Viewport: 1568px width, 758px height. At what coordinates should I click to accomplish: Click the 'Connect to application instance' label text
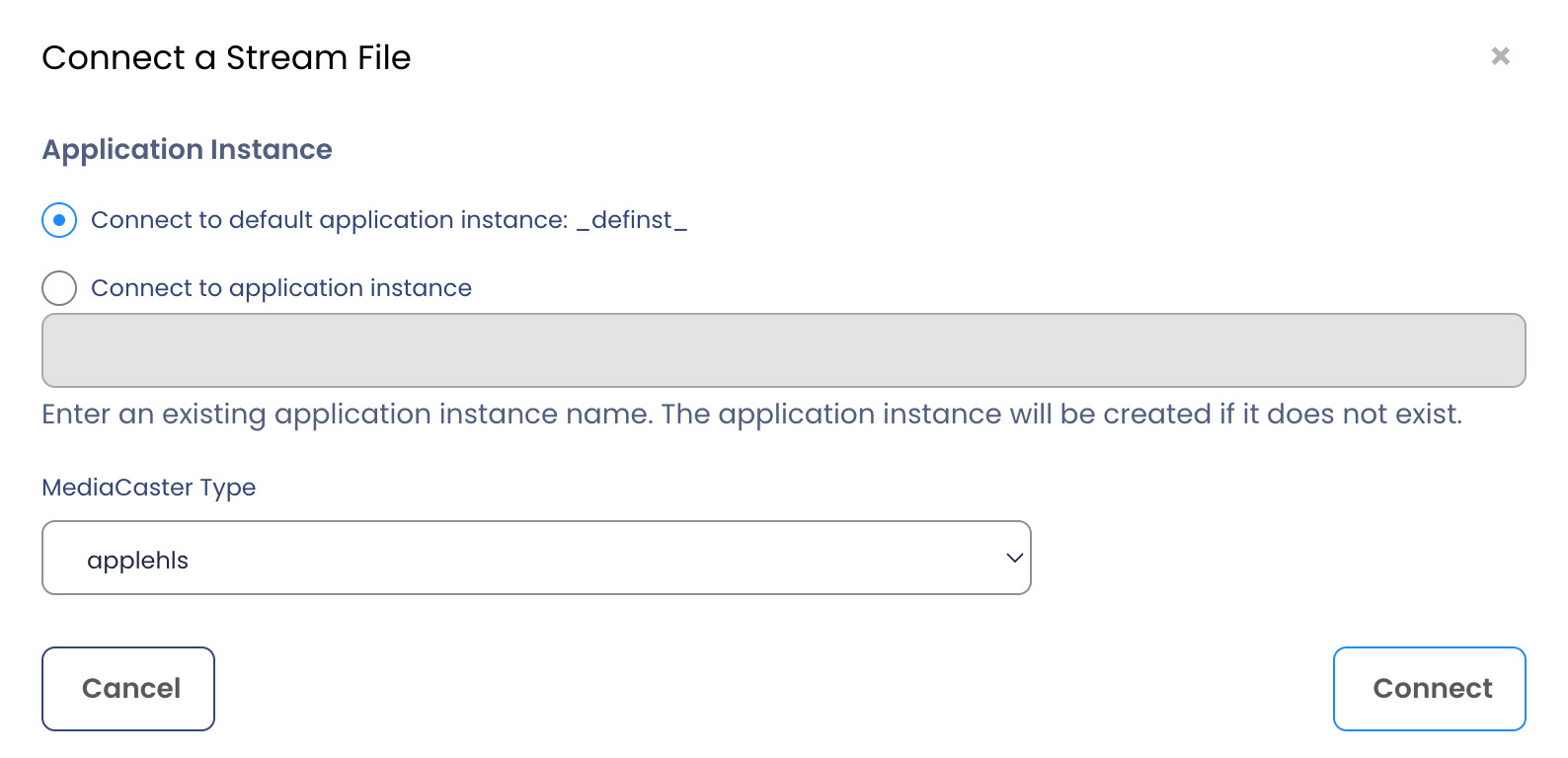(281, 288)
